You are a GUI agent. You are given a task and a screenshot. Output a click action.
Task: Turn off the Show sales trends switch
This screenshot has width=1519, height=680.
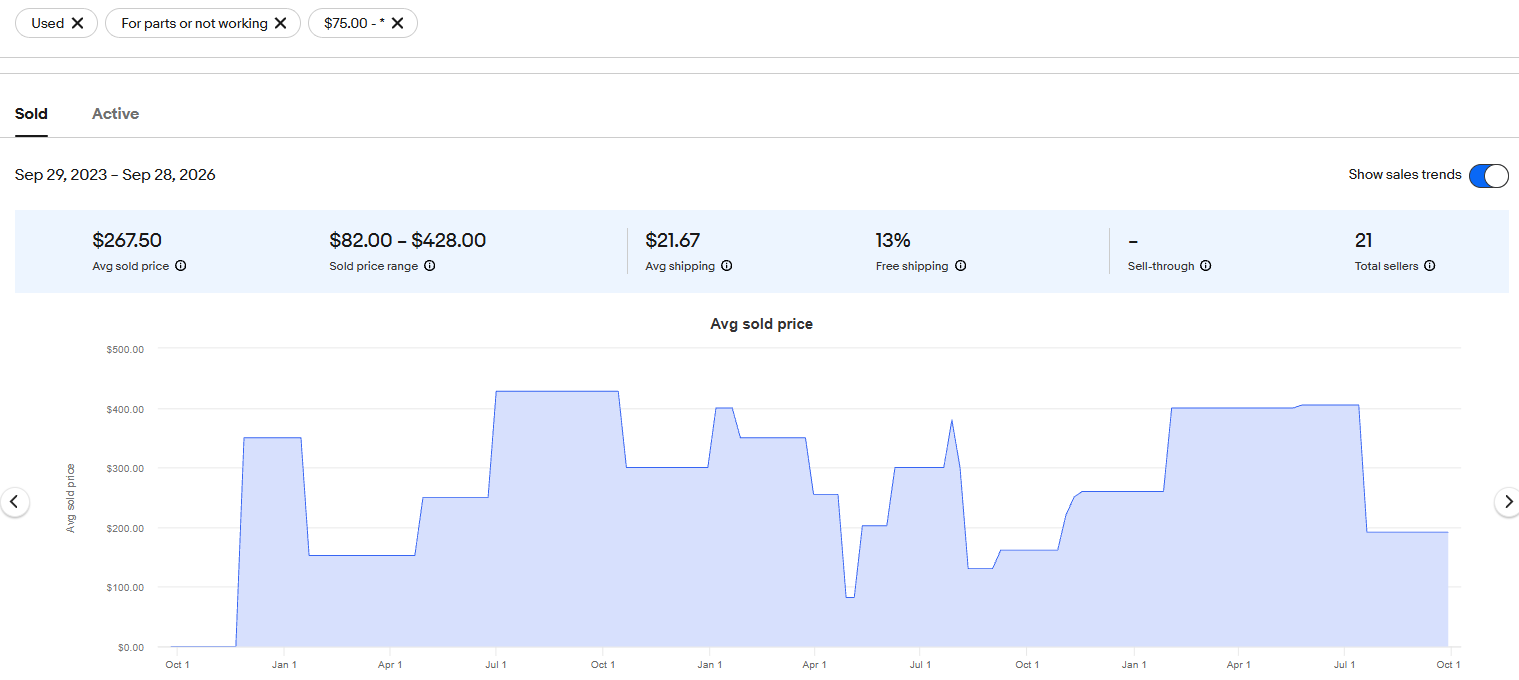tap(1489, 175)
